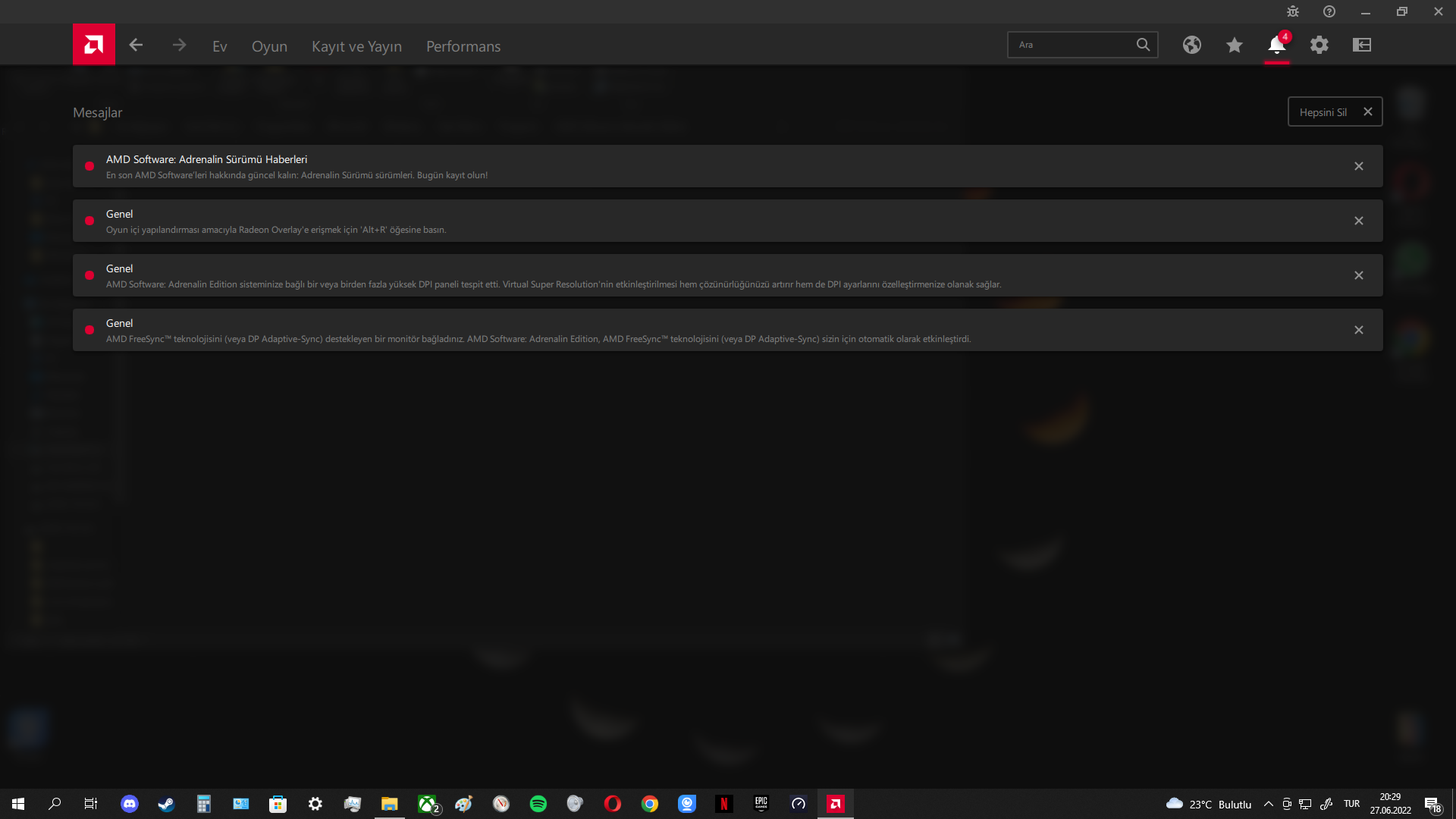Open the Kayıt ve Yayın tab

tap(356, 46)
